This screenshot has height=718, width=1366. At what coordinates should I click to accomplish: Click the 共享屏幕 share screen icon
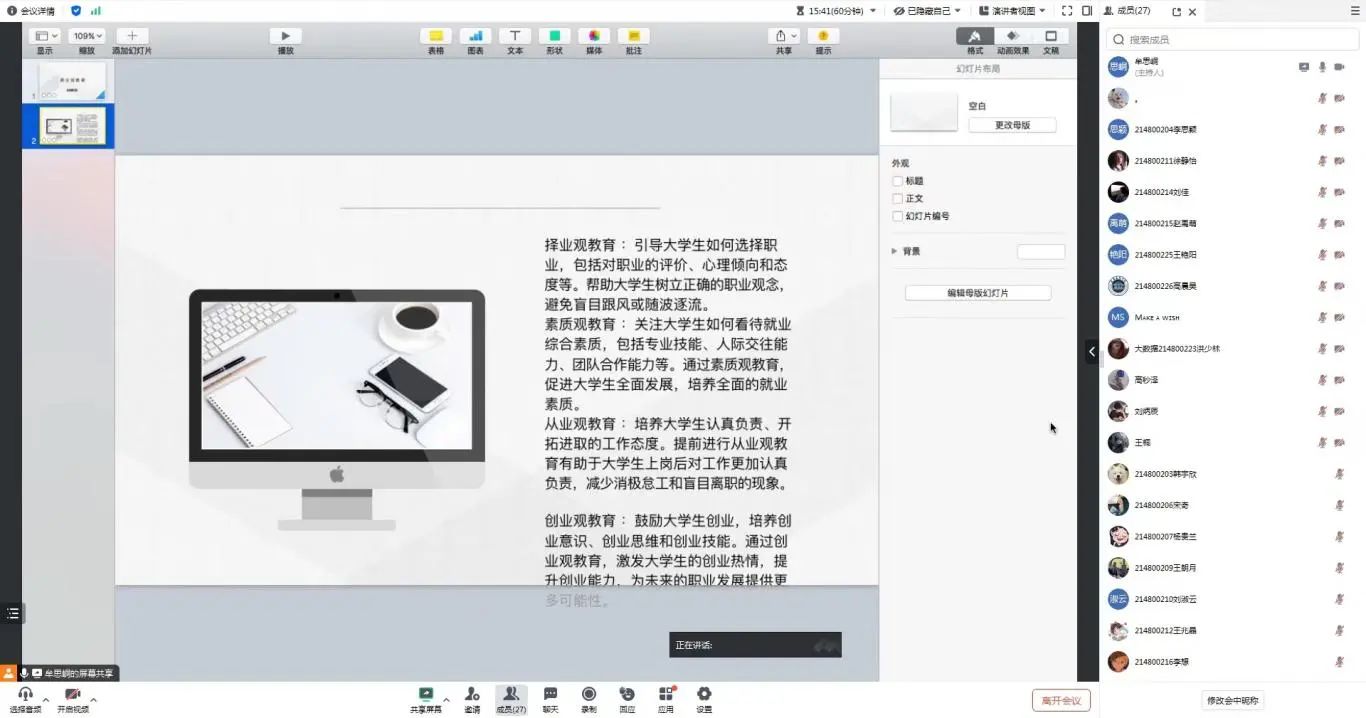[426, 695]
